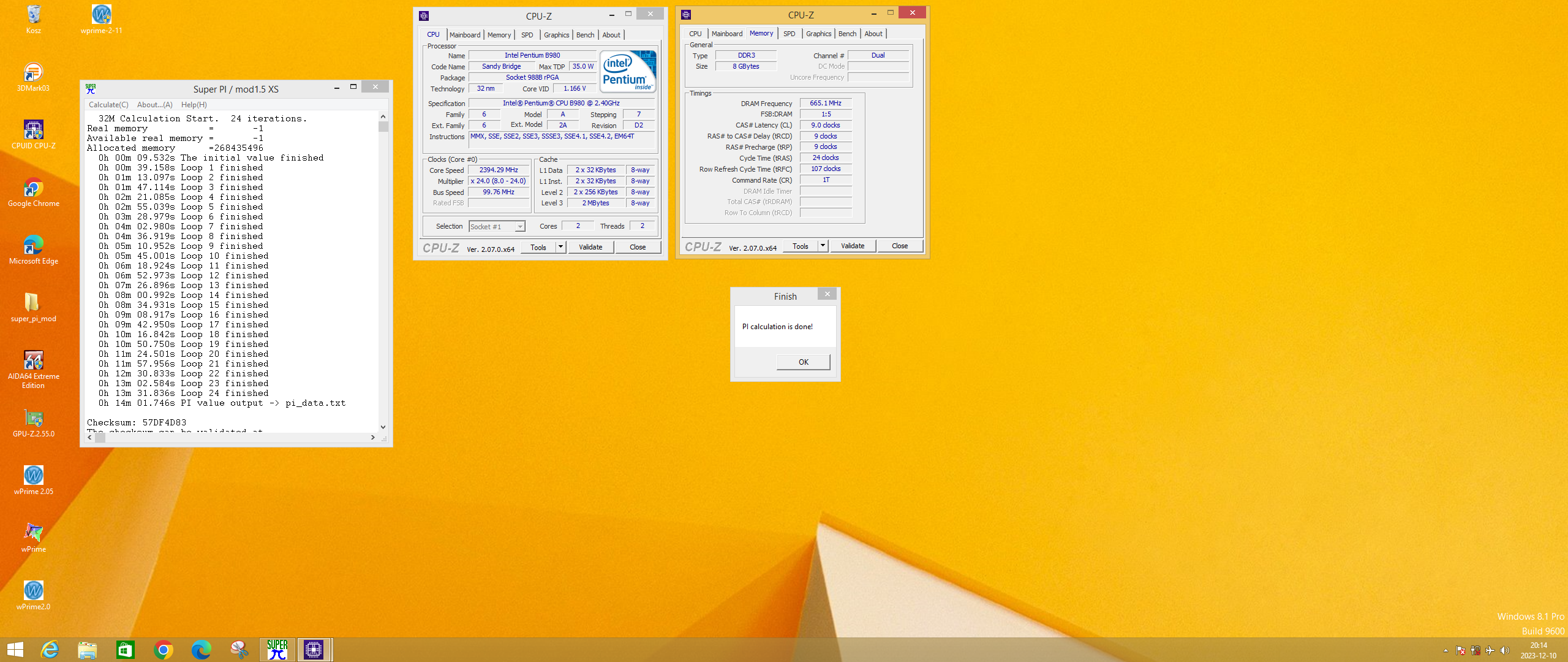Switch to CPU tab in right CPU-Z window
The height and width of the screenshot is (662, 1568).
695,34
